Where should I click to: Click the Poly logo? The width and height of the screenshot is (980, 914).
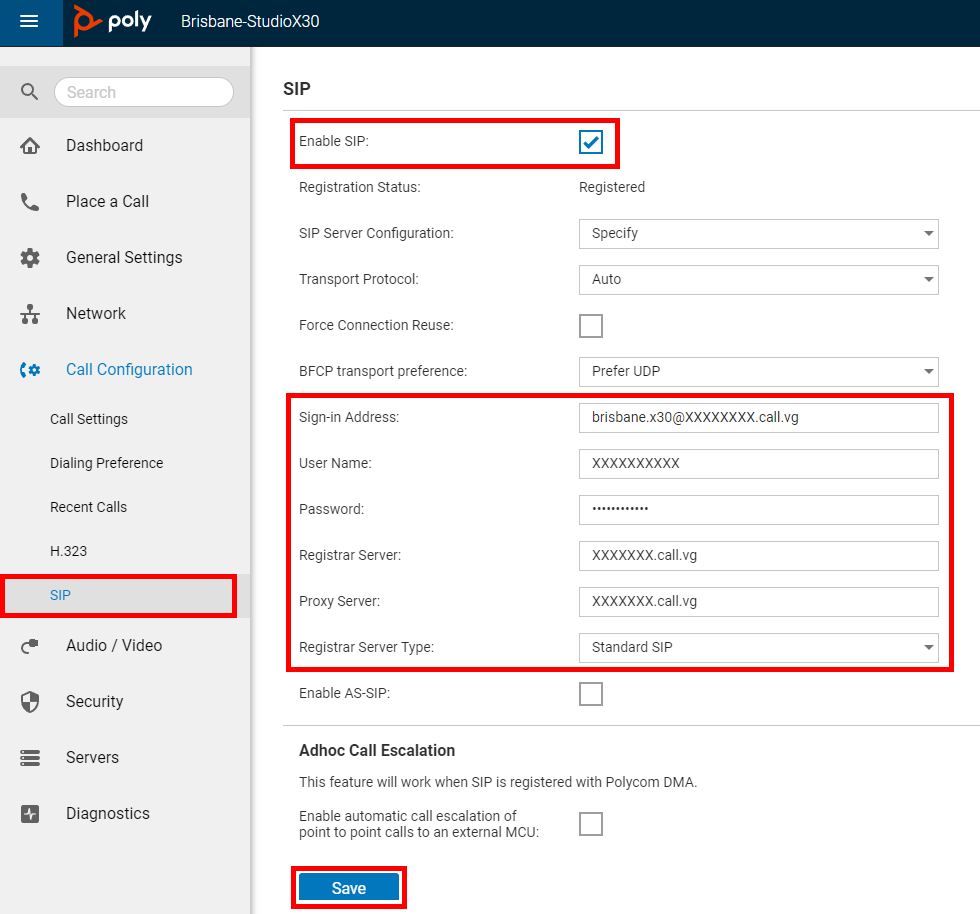pyautogui.click(x=112, y=21)
